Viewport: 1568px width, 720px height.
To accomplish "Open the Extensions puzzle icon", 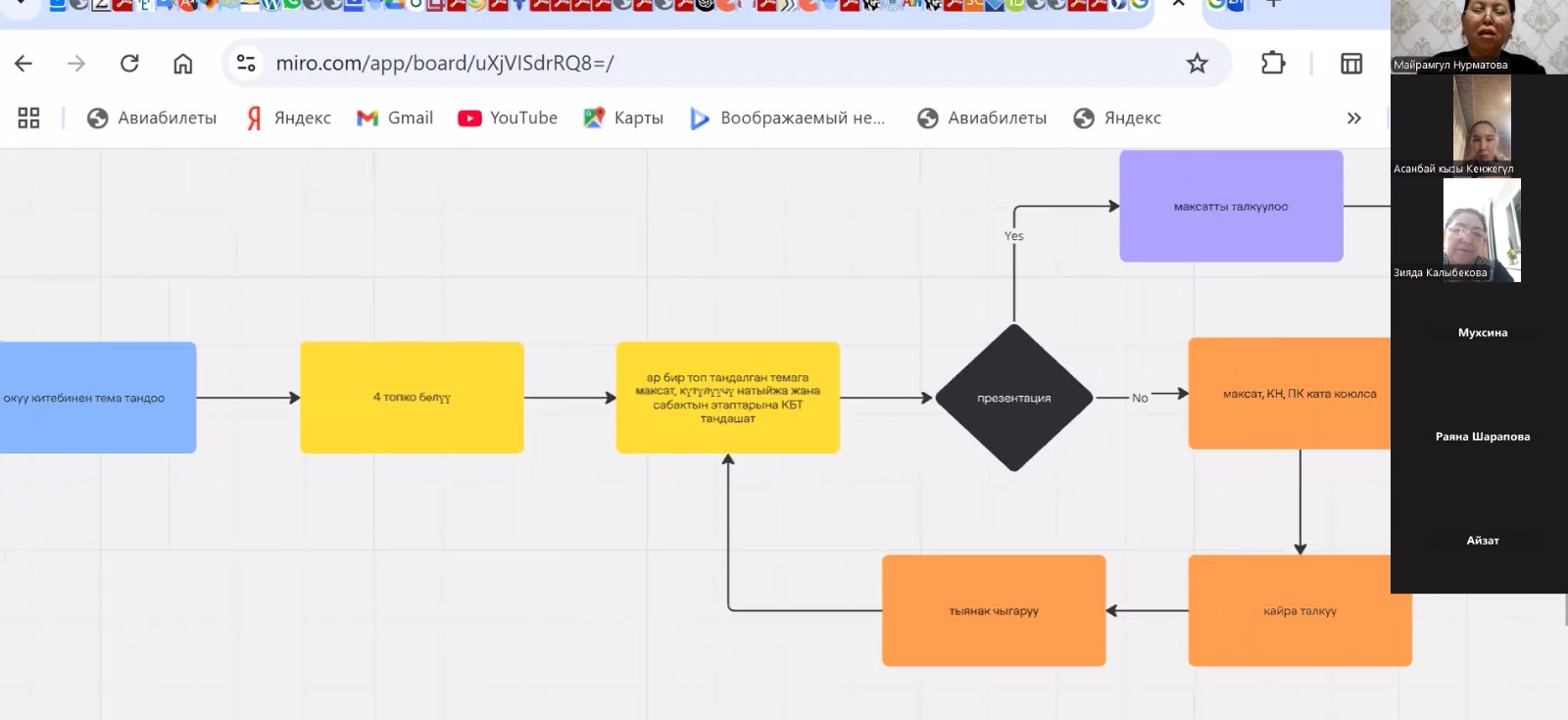I will pyautogui.click(x=1272, y=64).
